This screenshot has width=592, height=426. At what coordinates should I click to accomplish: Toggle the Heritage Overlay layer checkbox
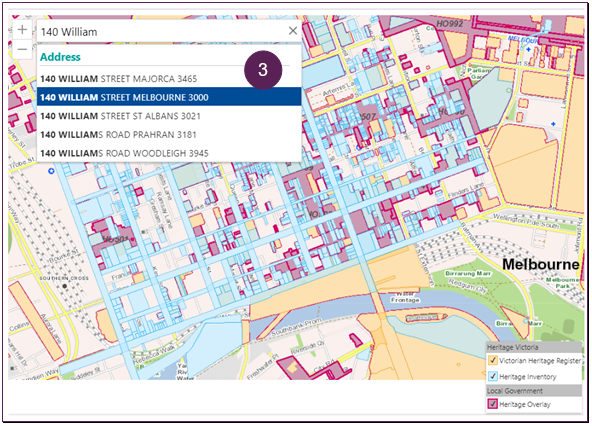(x=492, y=404)
